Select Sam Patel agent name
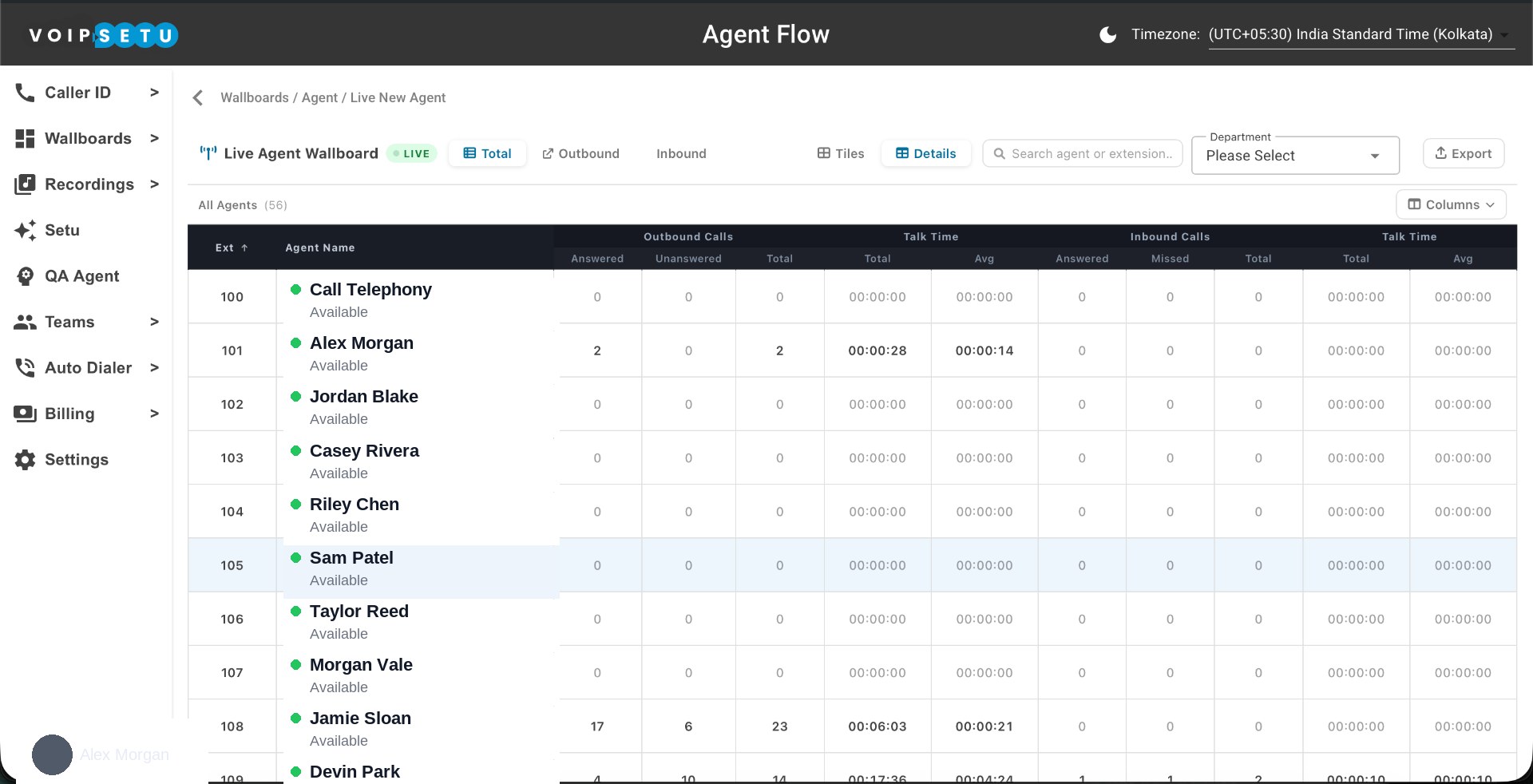1533x784 pixels. [x=351, y=557]
